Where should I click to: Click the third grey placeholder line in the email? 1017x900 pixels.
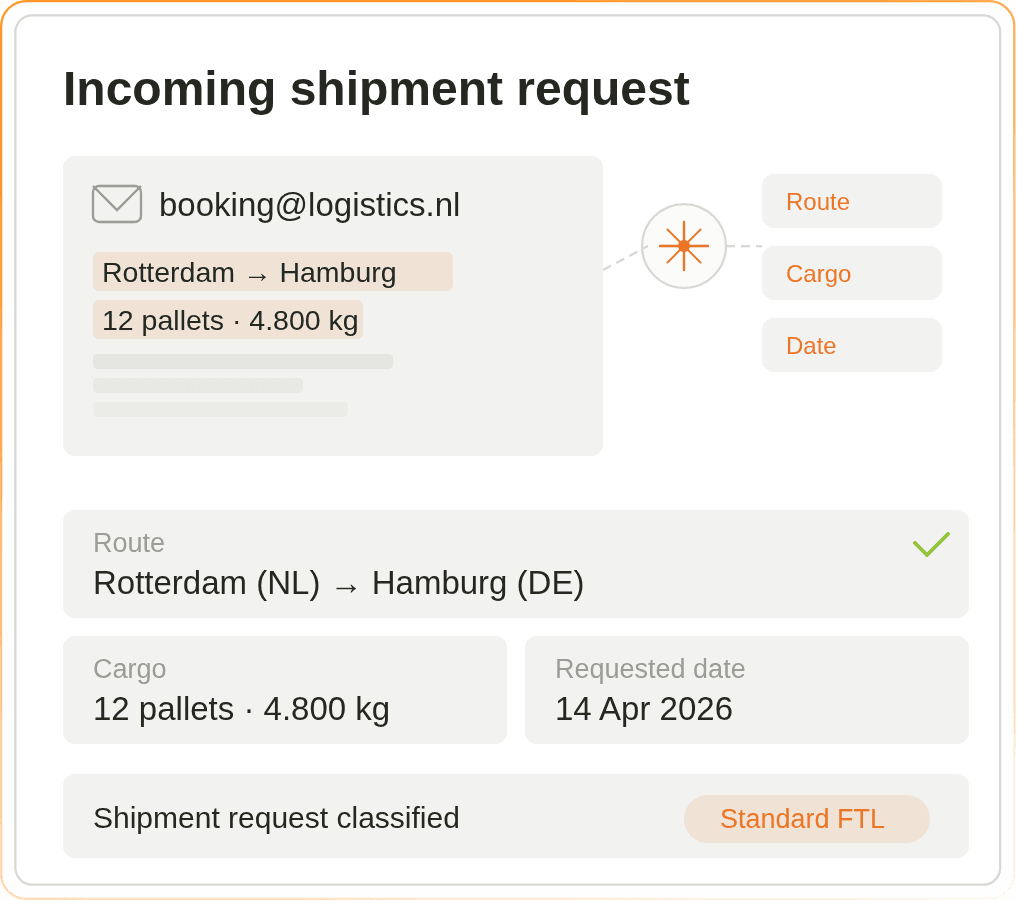tap(220, 409)
